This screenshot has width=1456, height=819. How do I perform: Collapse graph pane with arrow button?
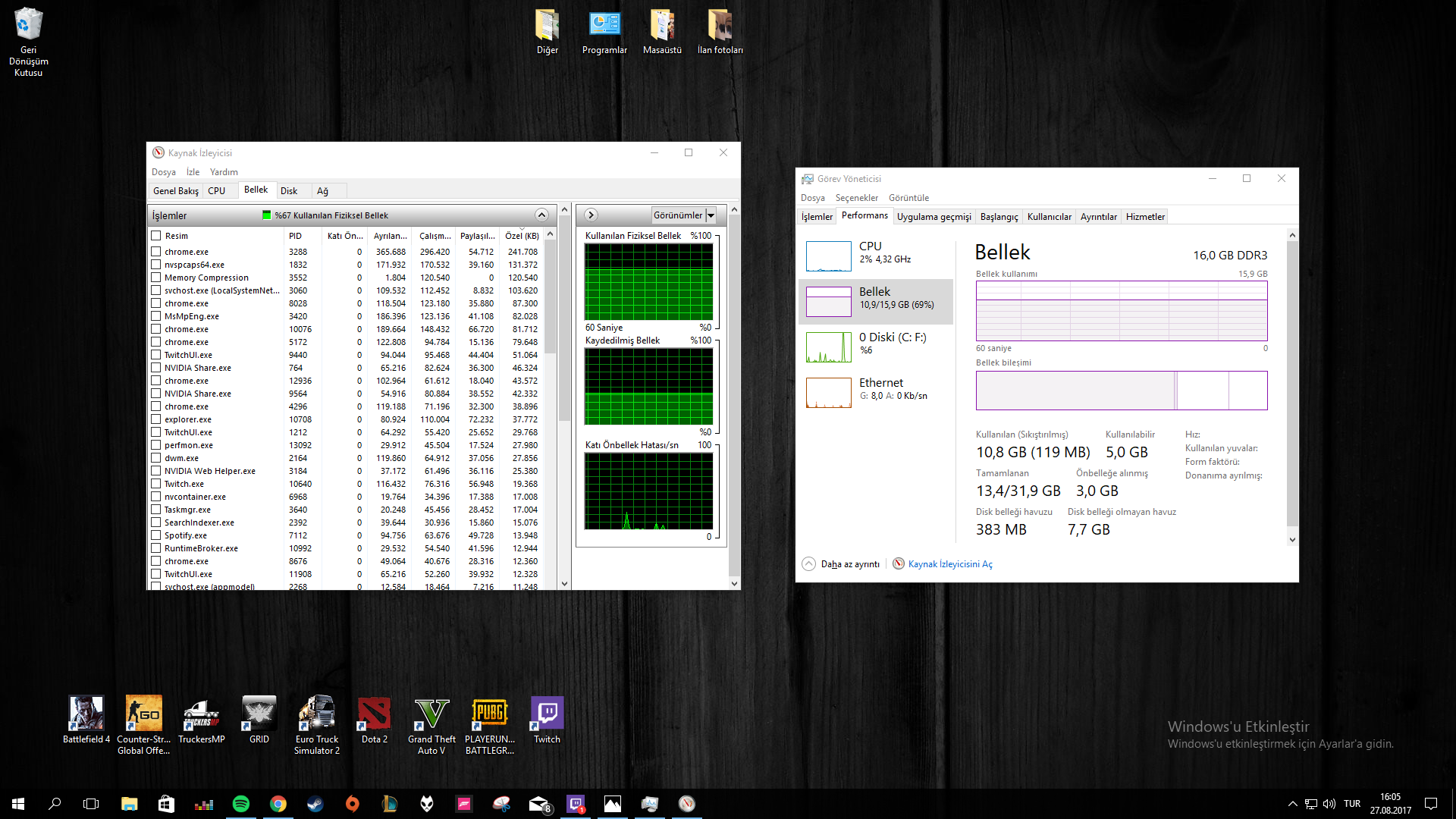coord(591,215)
